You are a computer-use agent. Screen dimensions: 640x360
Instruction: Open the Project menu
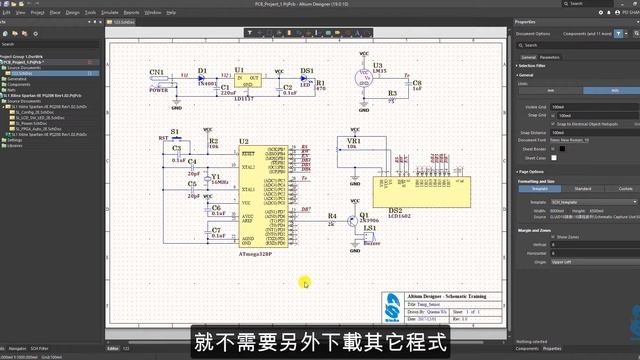point(38,13)
